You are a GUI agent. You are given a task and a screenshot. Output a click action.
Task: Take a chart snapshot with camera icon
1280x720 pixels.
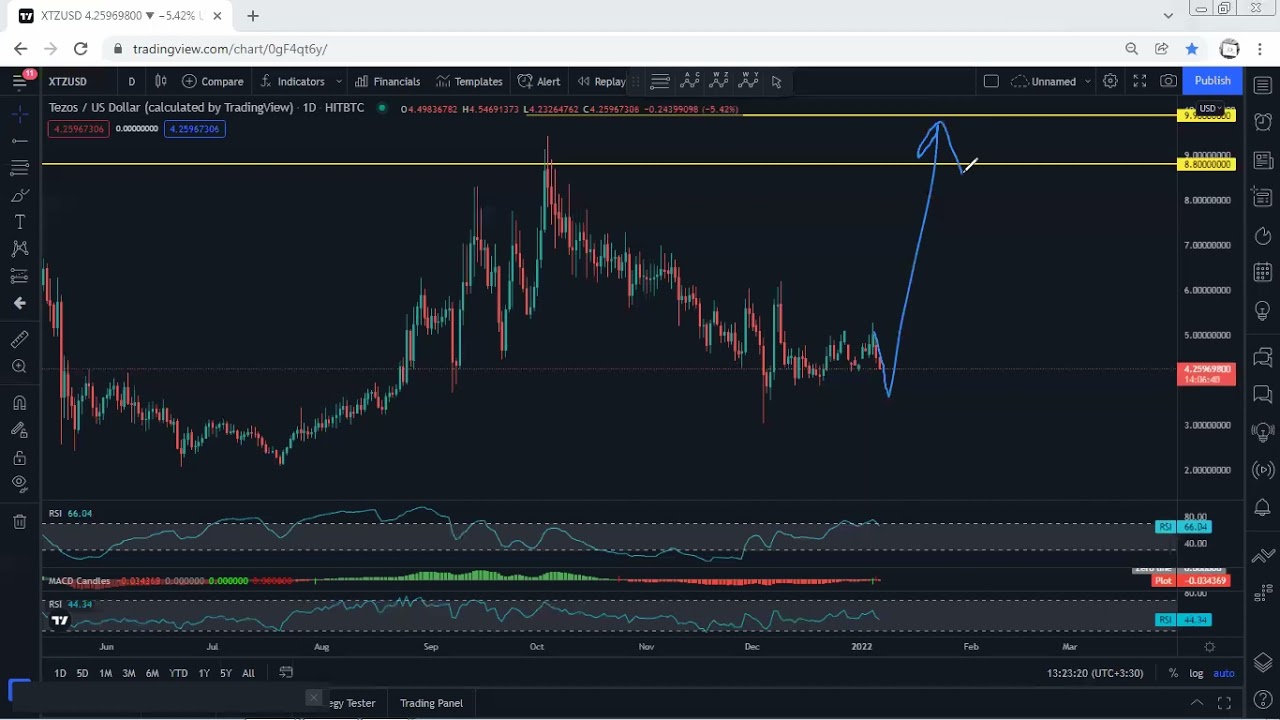[x=1168, y=81]
